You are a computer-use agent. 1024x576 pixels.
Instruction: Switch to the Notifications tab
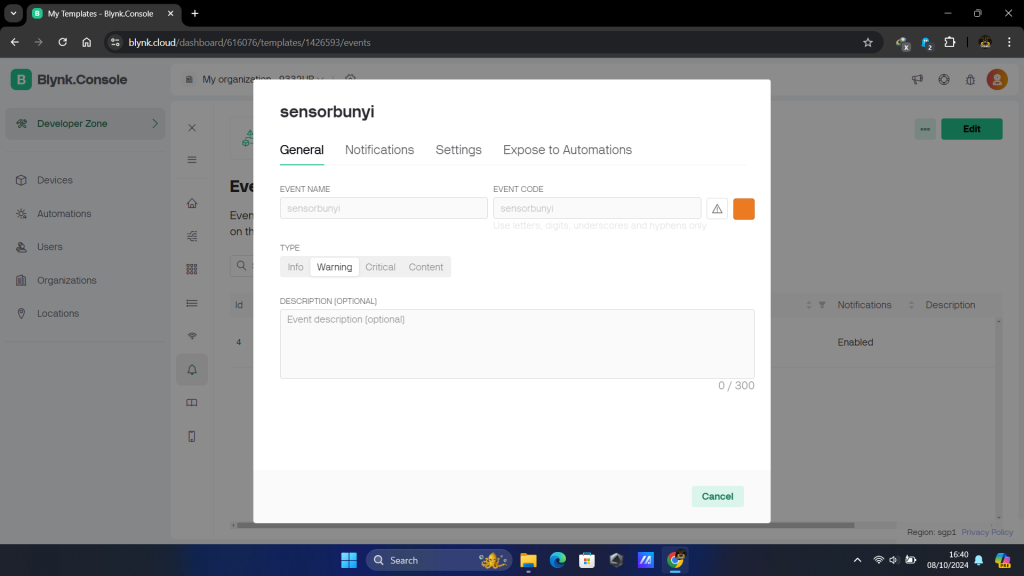pos(379,150)
